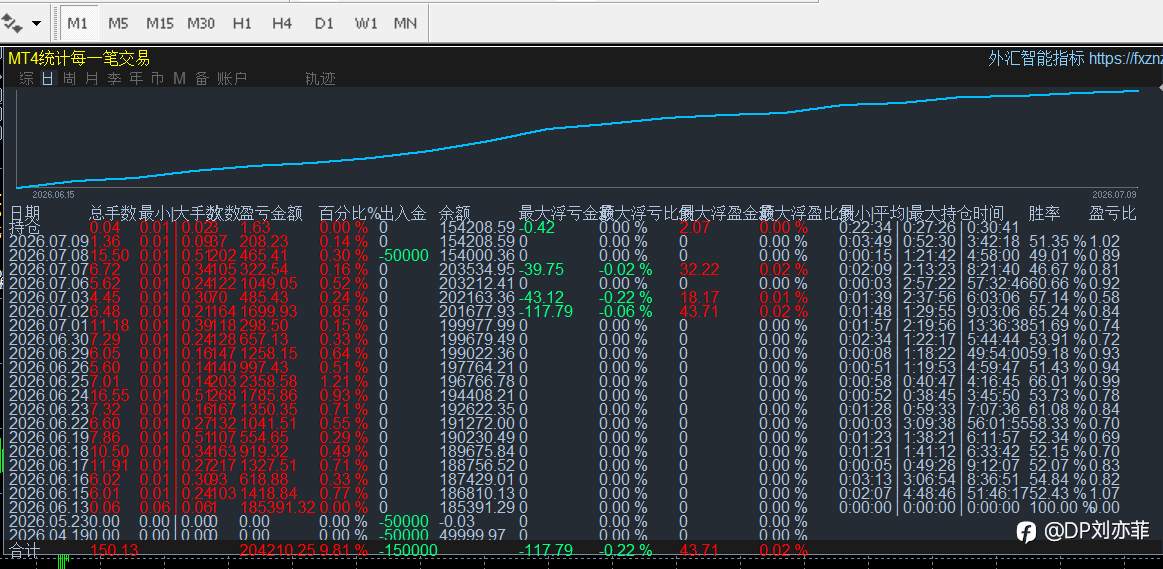Click balance value 154208.59 in 2026.07.09 row
The image size is (1163, 569).
click(x=477, y=242)
